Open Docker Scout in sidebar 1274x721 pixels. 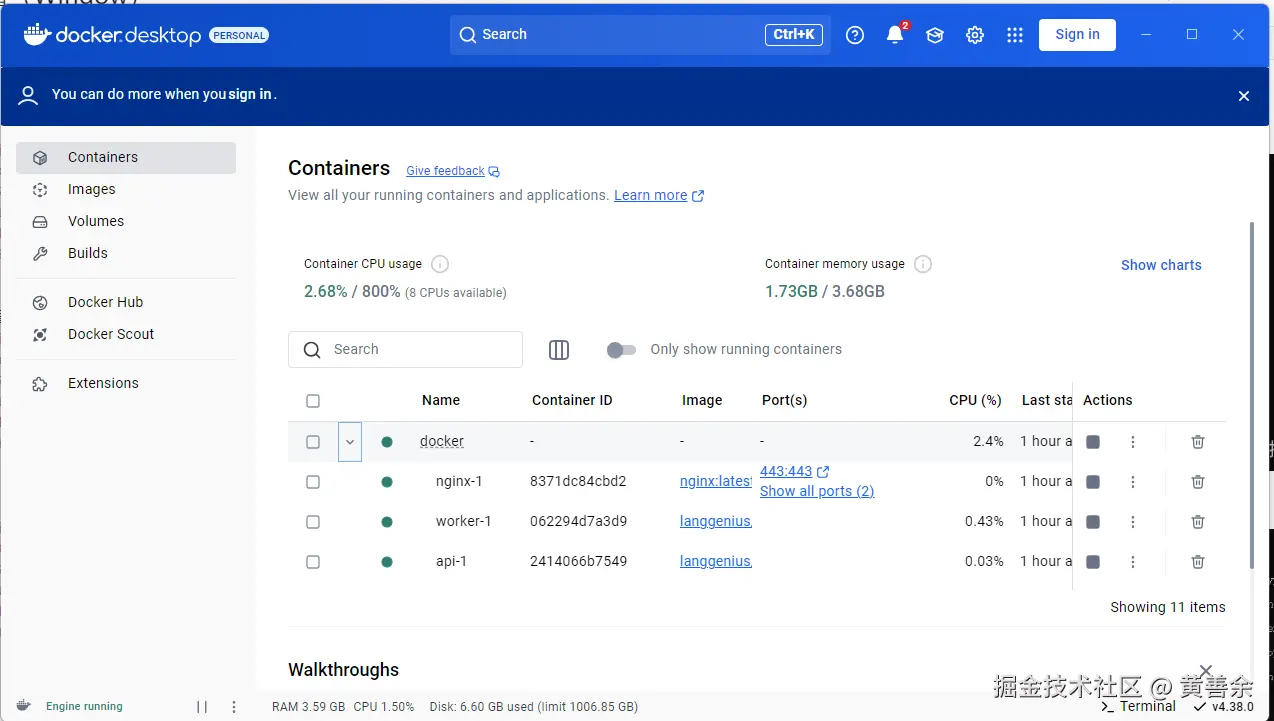coord(126,335)
